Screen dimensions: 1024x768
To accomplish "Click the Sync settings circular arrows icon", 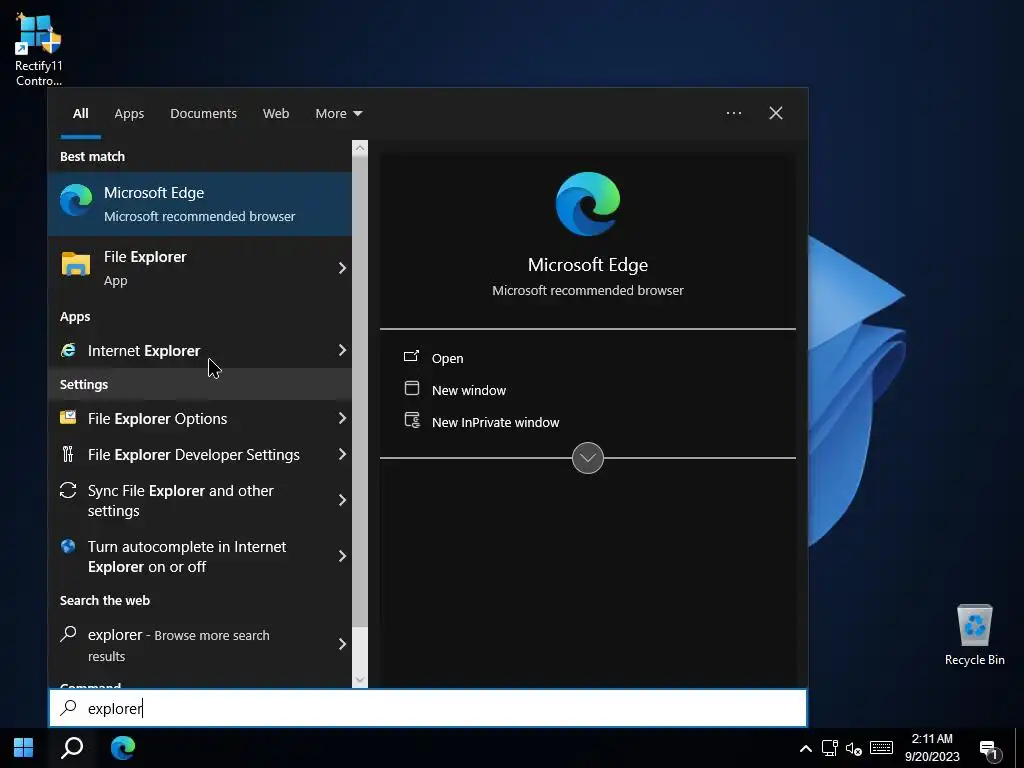I will click(68, 490).
